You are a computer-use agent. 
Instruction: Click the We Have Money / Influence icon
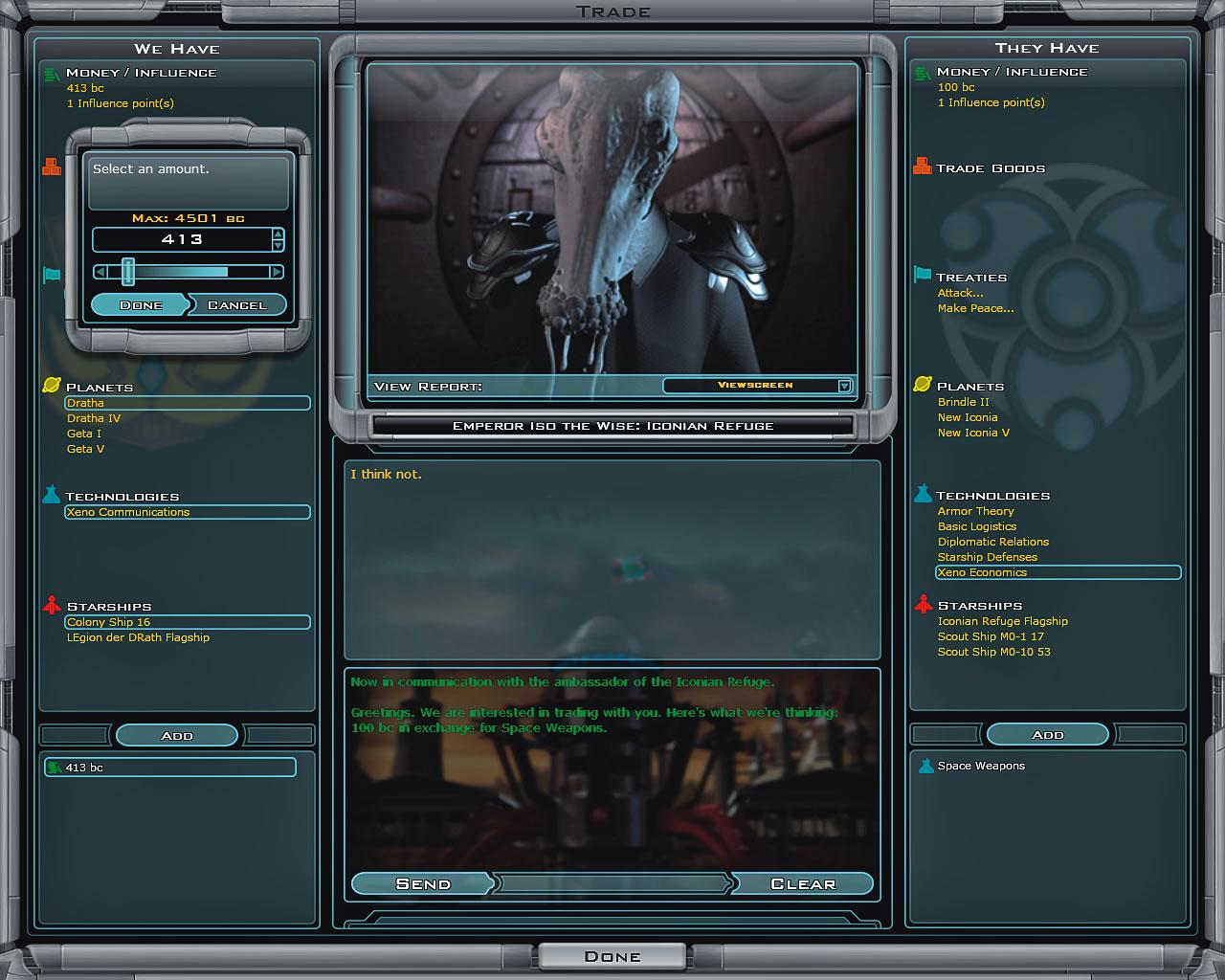pyautogui.click(x=52, y=73)
